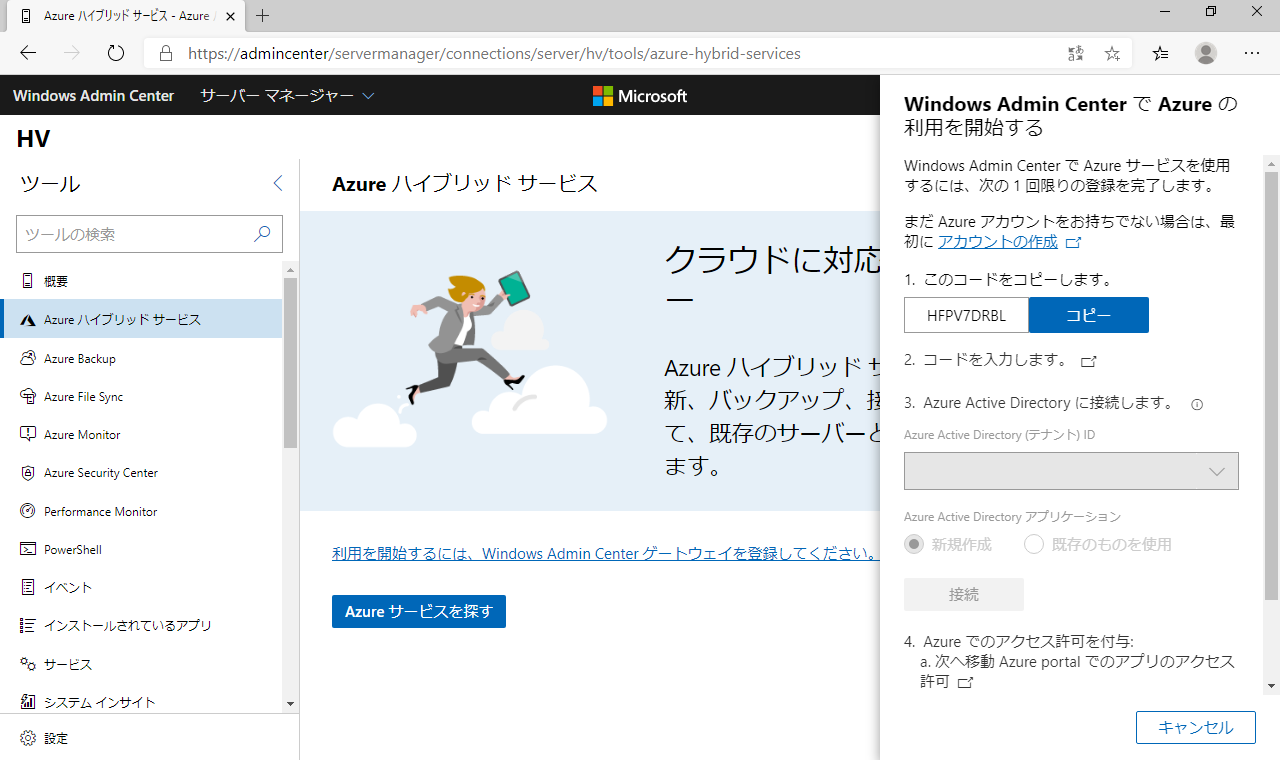Expand the サーバー マネージャー dropdown

[x=287, y=96]
